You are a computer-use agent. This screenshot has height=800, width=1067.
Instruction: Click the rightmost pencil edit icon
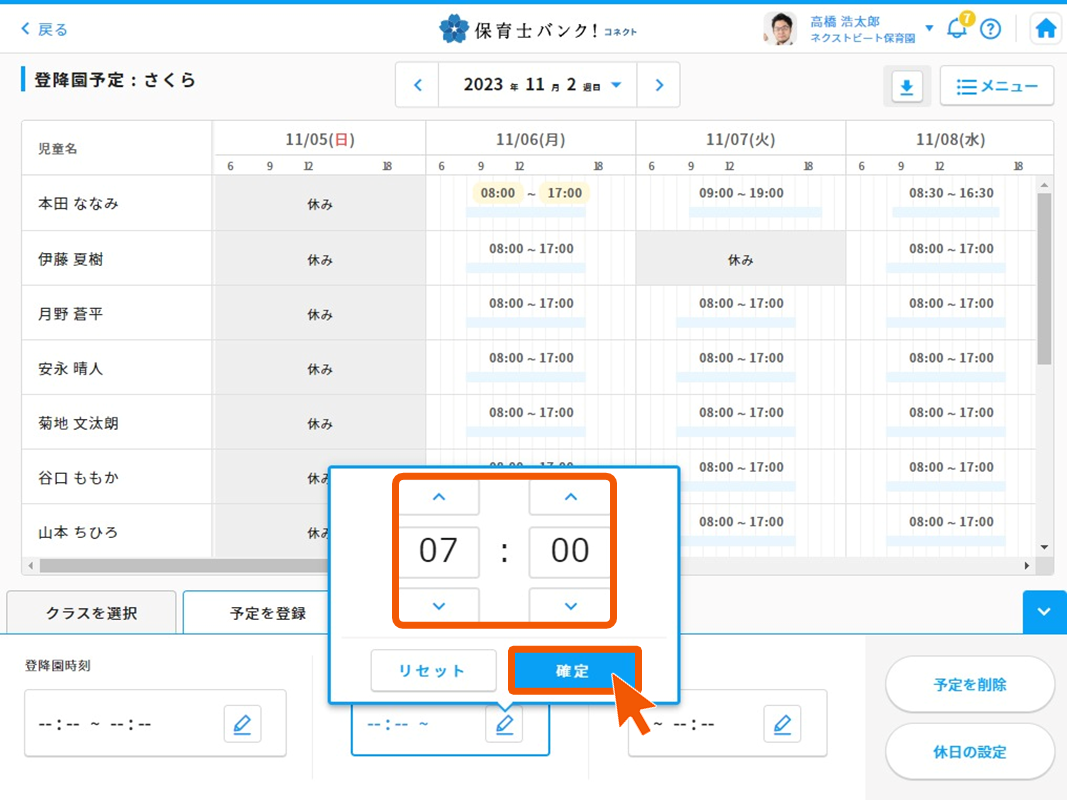click(x=782, y=724)
